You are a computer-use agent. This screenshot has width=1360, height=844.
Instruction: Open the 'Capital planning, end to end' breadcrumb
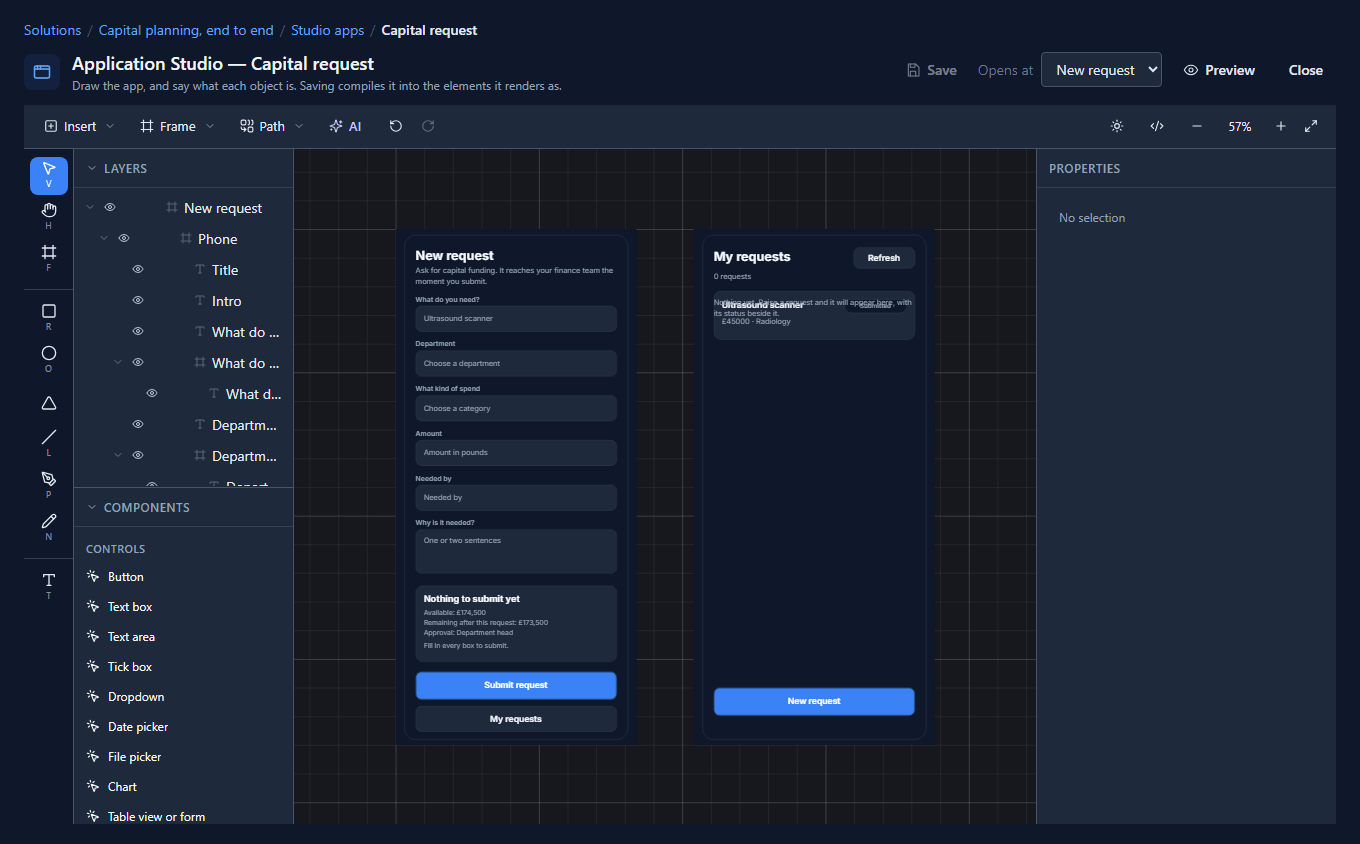point(186,30)
